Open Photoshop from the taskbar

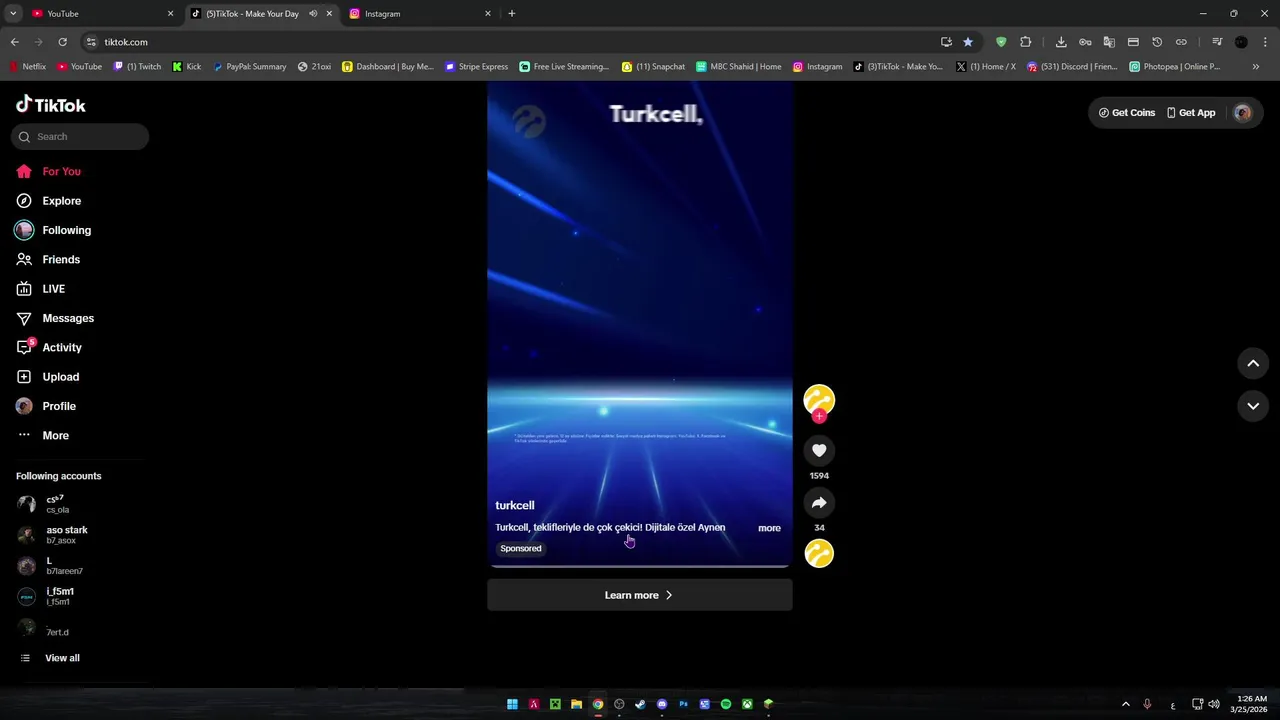pos(683,704)
